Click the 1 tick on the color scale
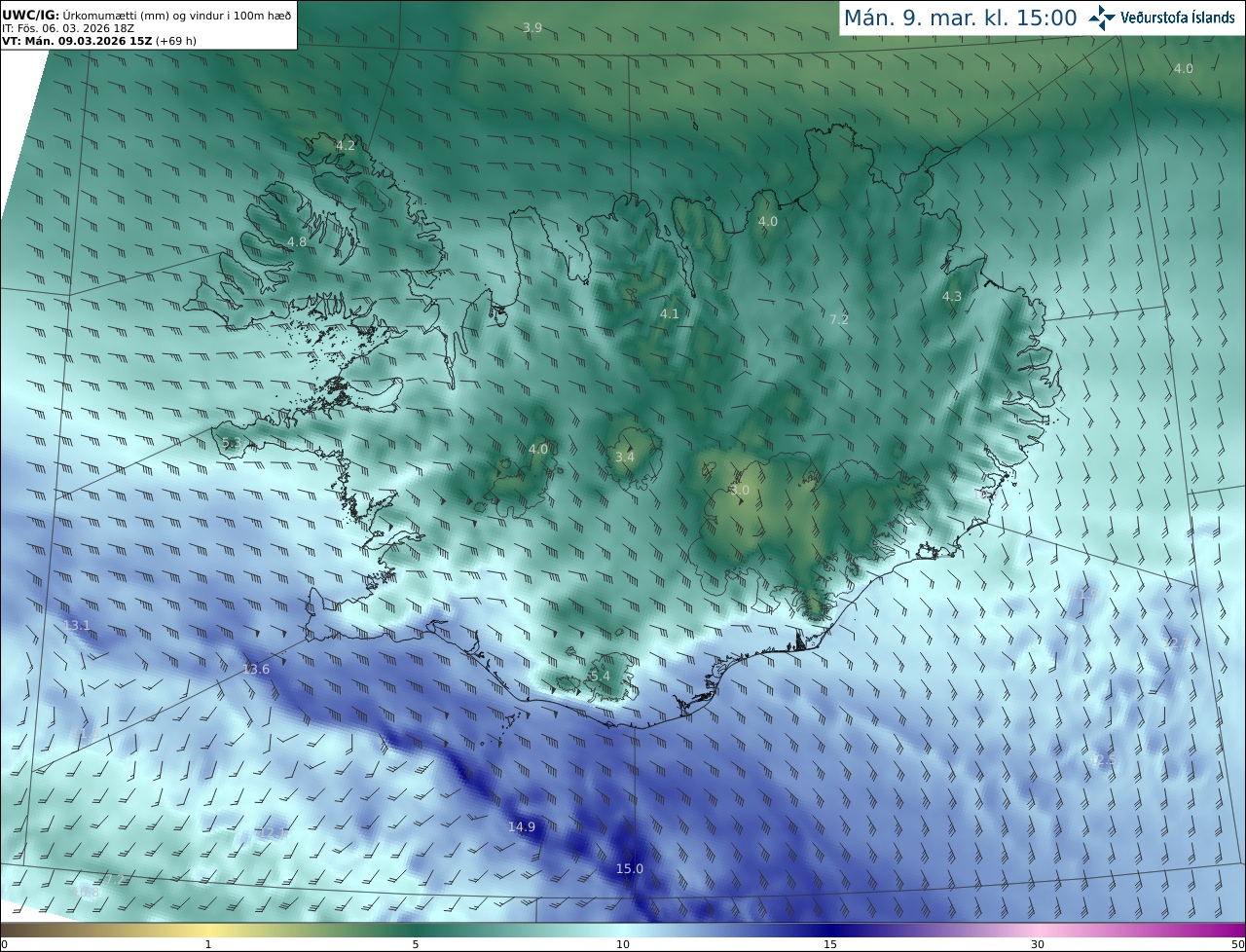Image resolution: width=1246 pixels, height=952 pixels. (x=208, y=944)
